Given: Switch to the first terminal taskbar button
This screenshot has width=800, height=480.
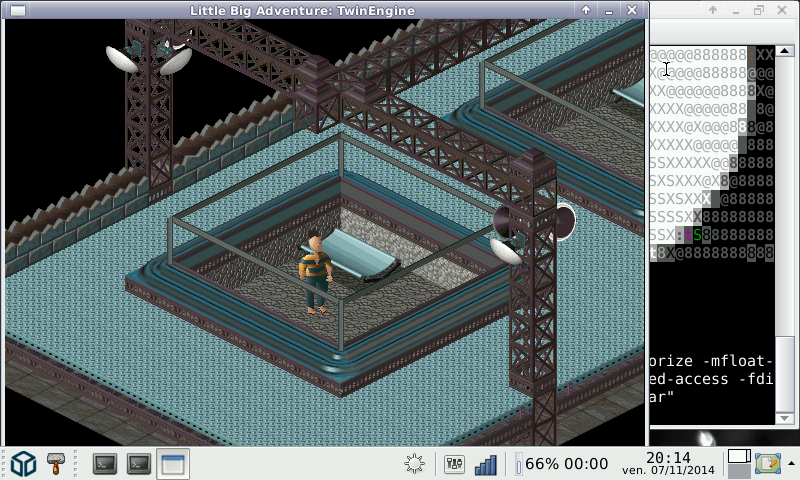Looking at the screenshot, I should 106,464.
